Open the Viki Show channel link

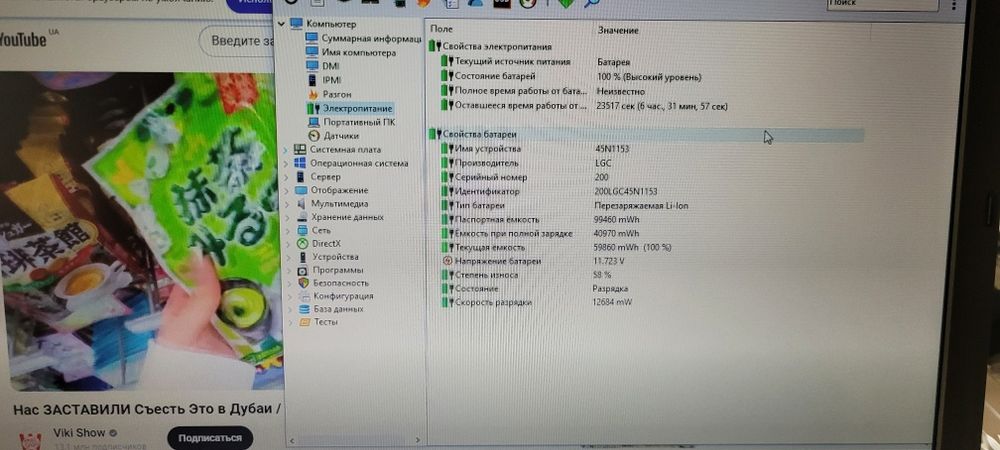[x=79, y=433]
